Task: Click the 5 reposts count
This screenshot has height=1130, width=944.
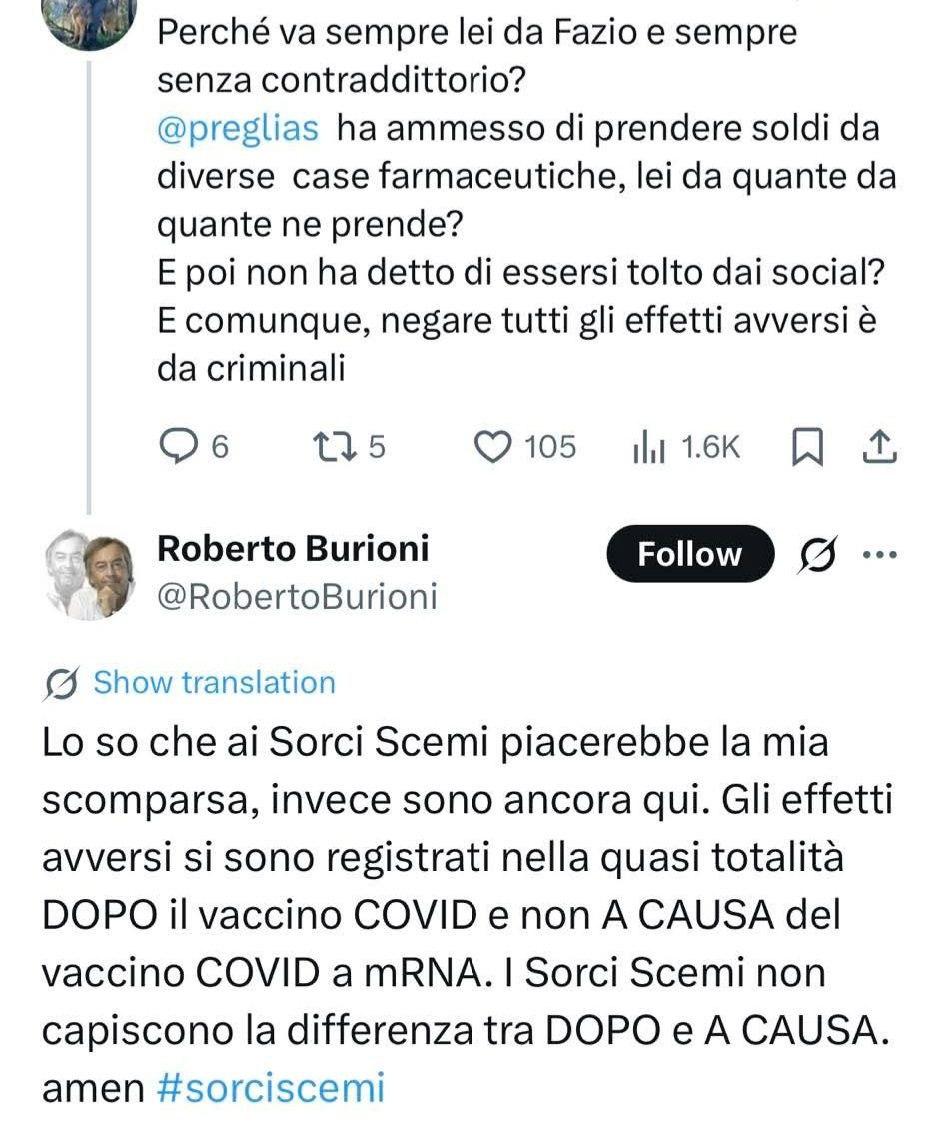Action: coord(376,446)
